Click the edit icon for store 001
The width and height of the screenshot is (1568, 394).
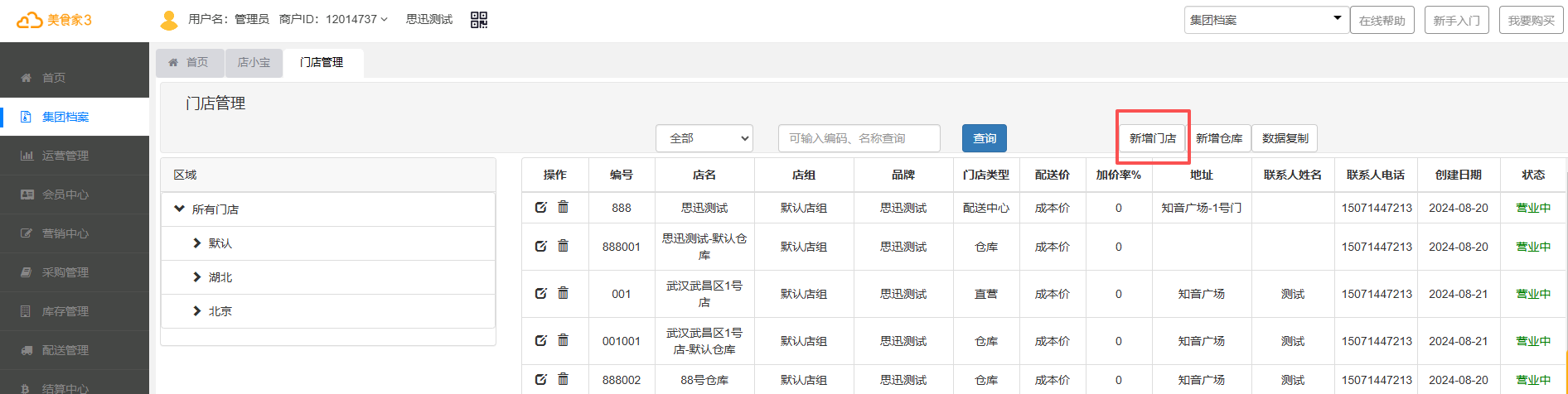[x=541, y=293]
